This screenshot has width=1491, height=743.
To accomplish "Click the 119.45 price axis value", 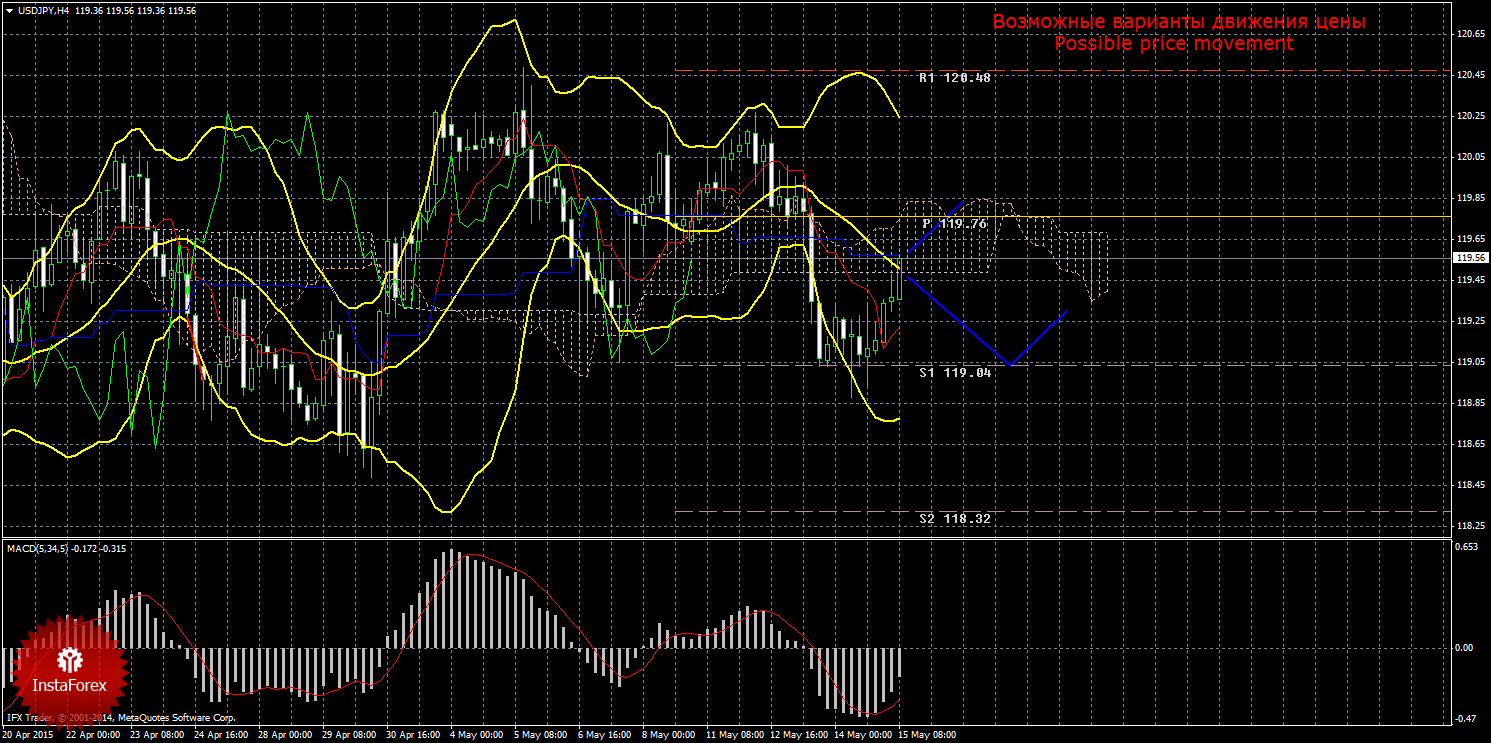I will click(1469, 280).
